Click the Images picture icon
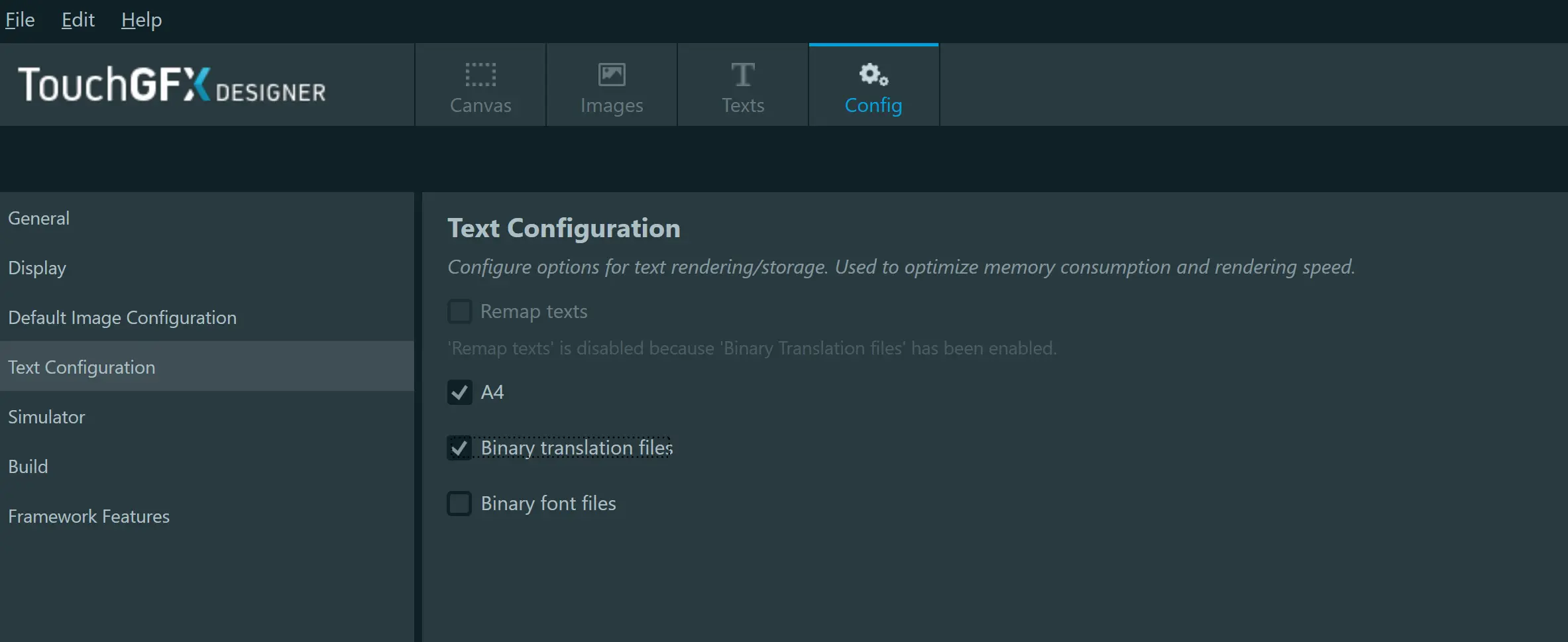The height and width of the screenshot is (642, 1568). [612, 75]
